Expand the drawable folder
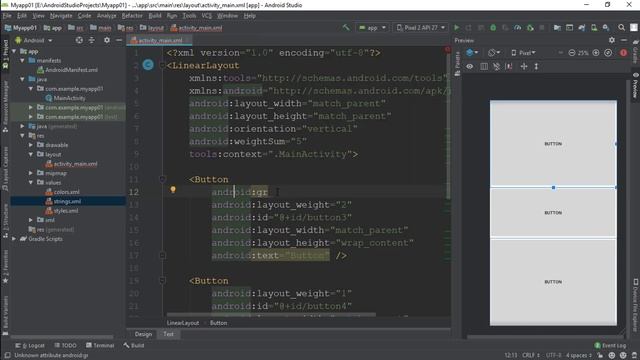This screenshot has width=640, height=360. (31, 145)
